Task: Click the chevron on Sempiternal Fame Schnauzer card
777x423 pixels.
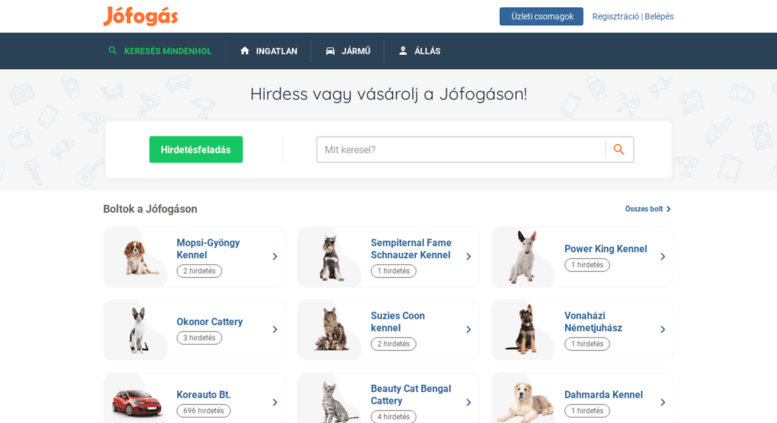Action: 469,257
